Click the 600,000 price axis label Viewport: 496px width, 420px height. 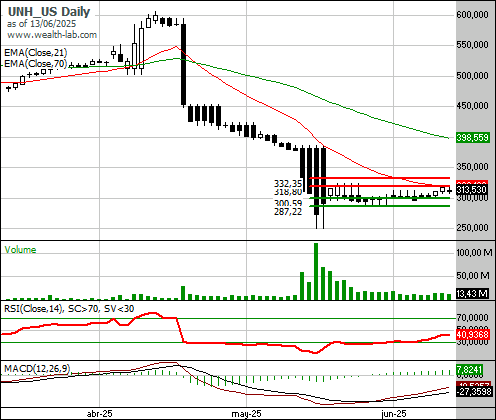[x=472, y=15]
